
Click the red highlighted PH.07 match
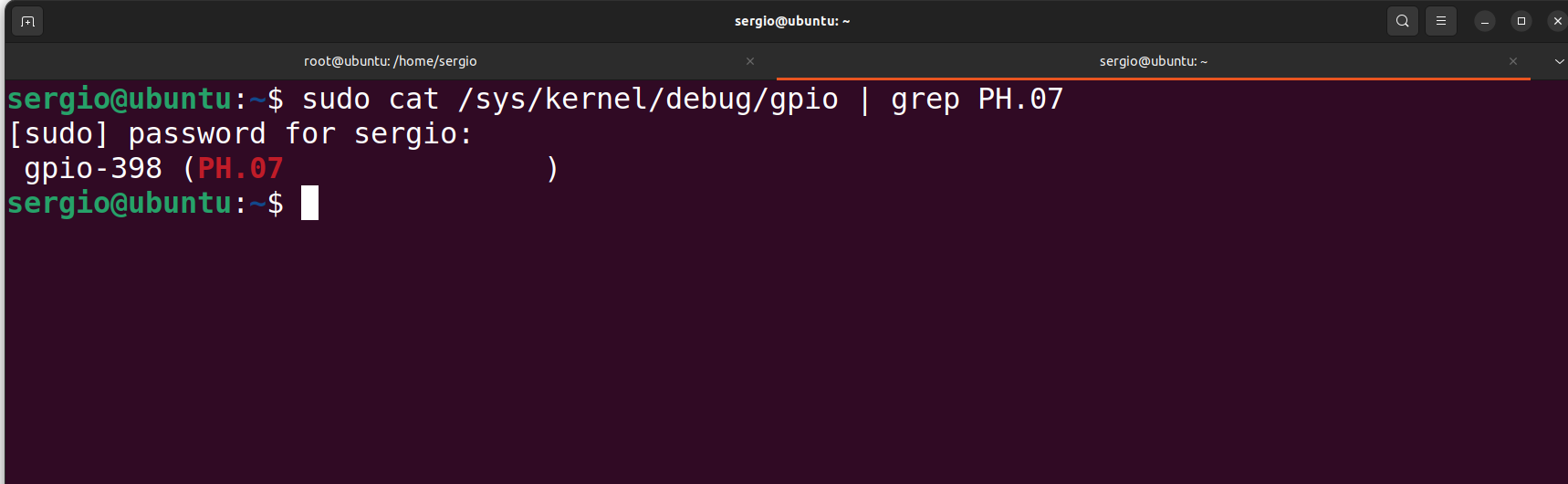241,168
